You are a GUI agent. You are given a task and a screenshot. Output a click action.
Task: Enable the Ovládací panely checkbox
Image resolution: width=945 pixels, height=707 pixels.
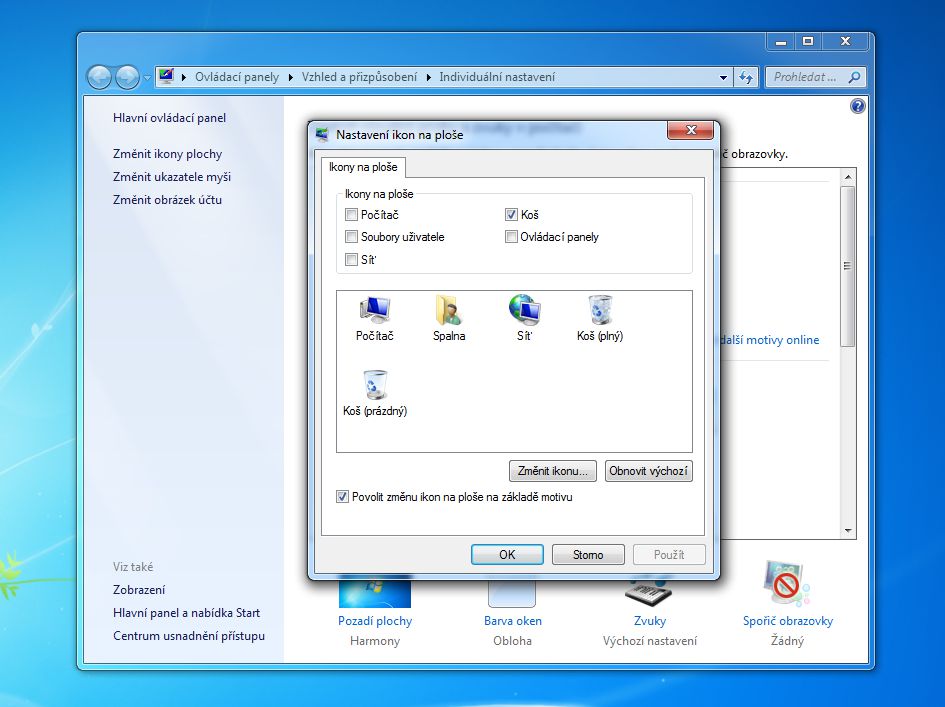click(x=511, y=237)
